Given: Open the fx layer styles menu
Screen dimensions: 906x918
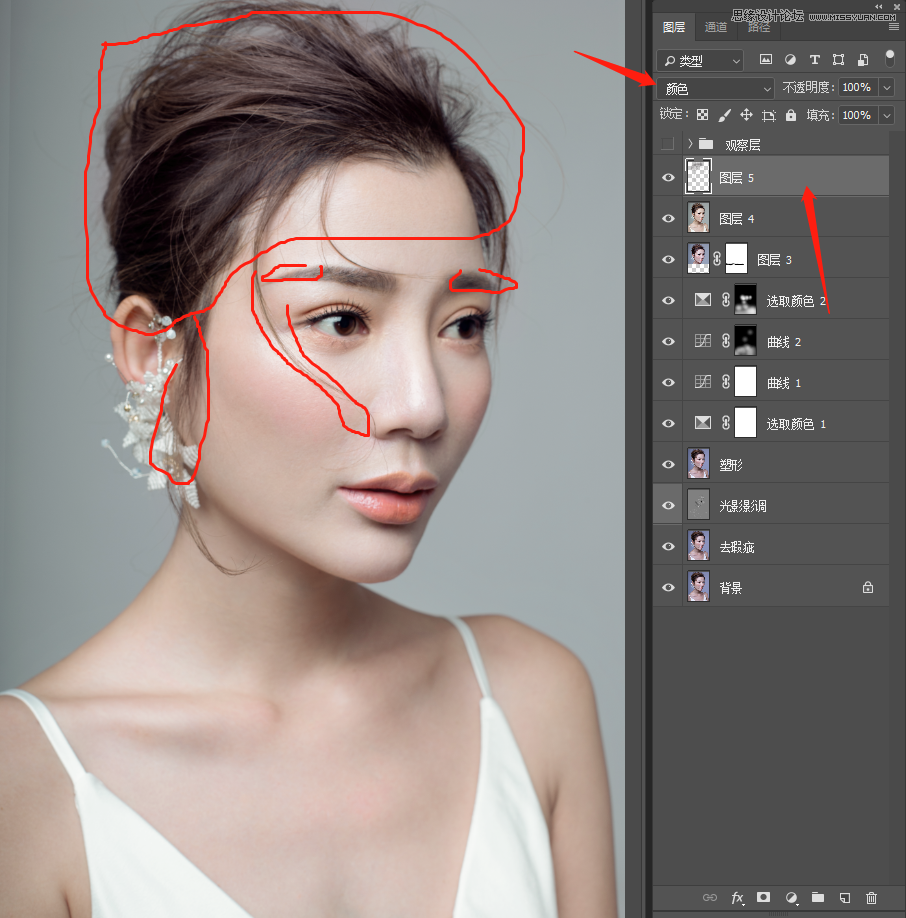Looking at the screenshot, I should click(737, 898).
